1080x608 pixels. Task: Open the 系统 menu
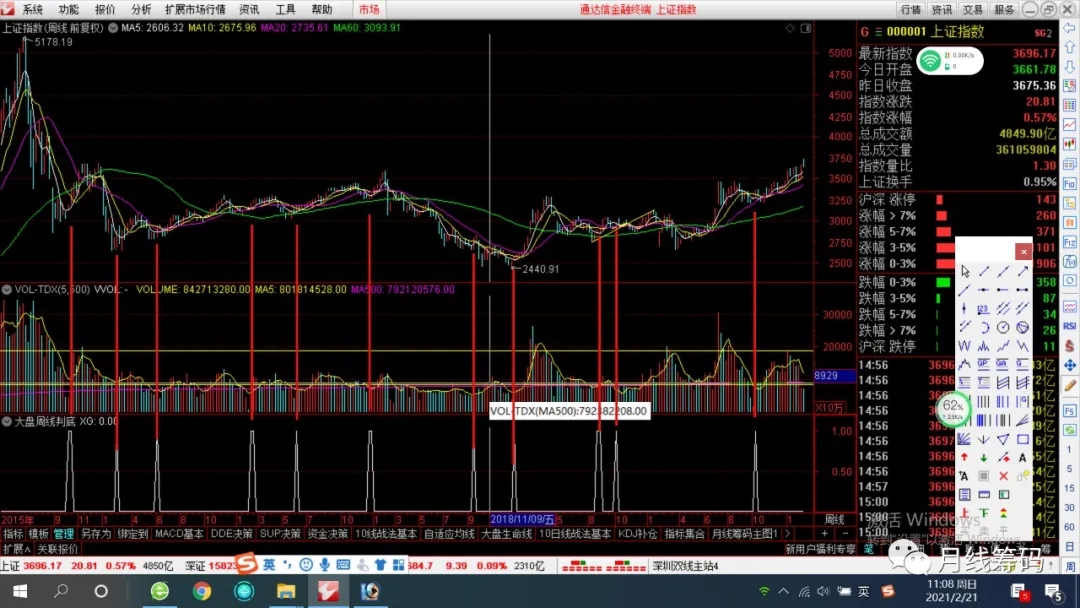pyautogui.click(x=33, y=9)
